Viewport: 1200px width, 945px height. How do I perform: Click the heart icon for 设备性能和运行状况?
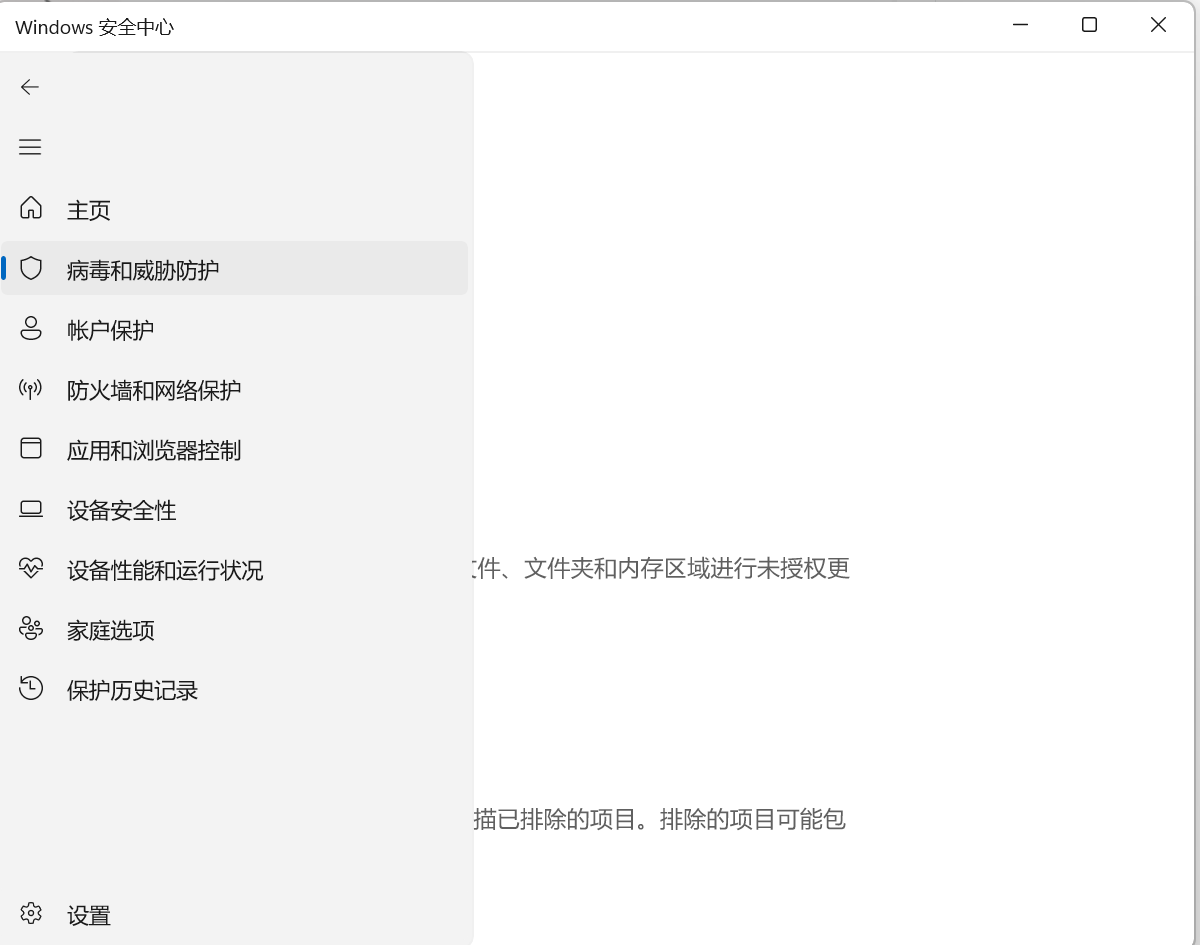point(31,568)
